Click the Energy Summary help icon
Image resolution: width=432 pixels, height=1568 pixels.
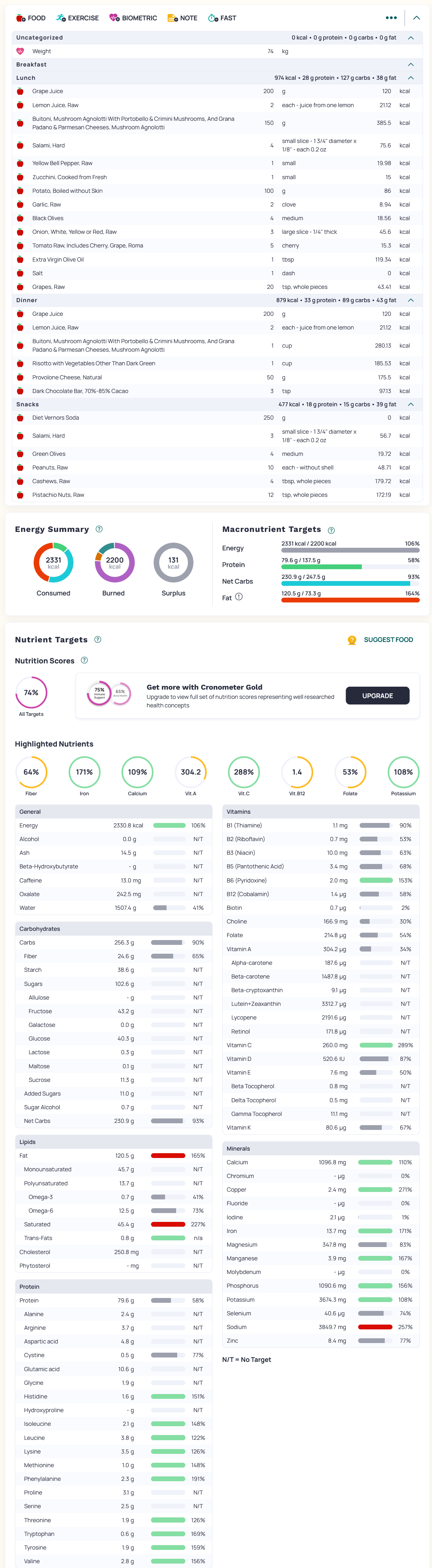99,529
